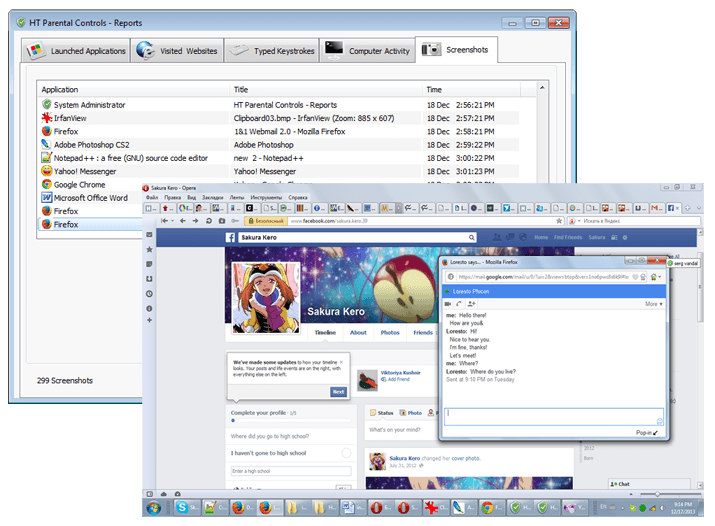Select the Microsoft Office Word row

[x=91, y=198]
